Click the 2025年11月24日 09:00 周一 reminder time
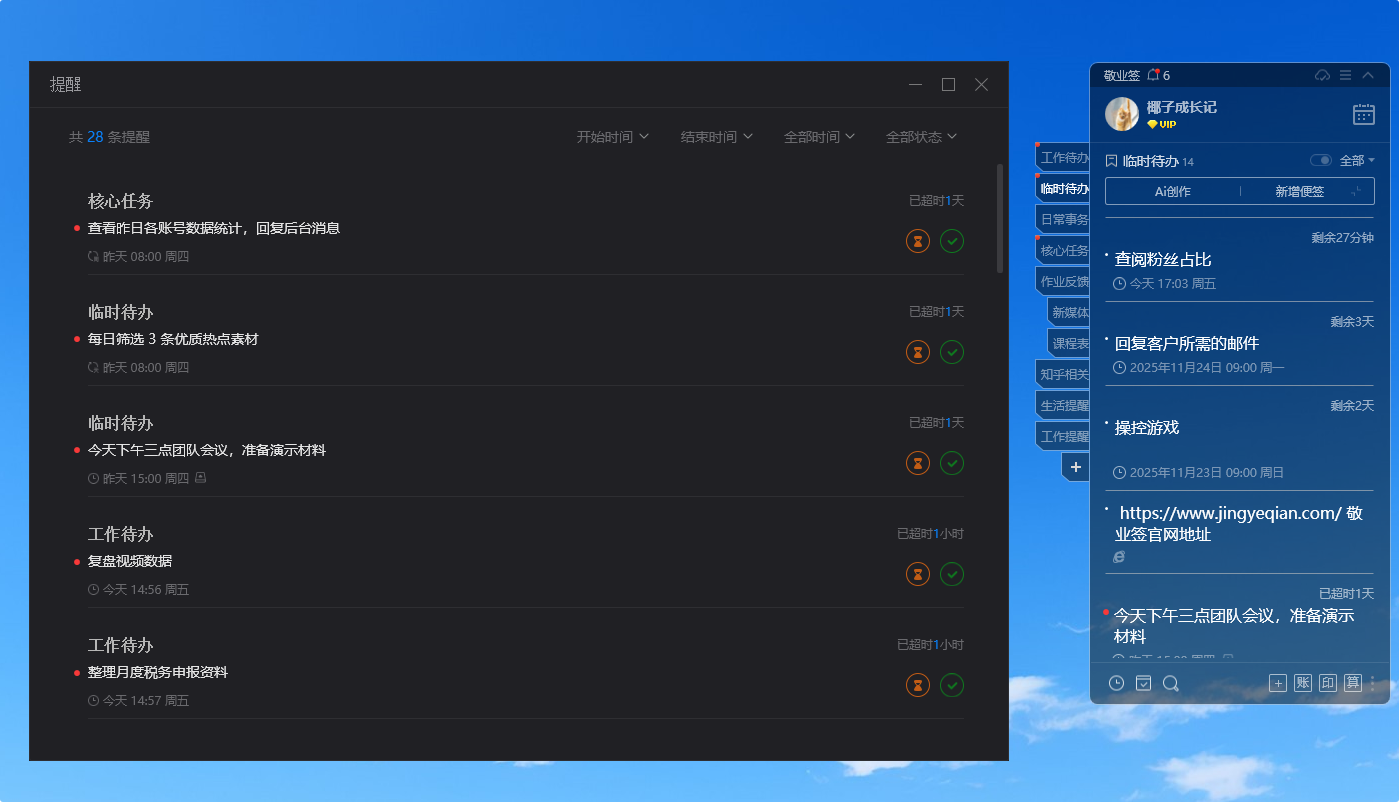Screen dimensions: 1399x802 (x=1199, y=368)
